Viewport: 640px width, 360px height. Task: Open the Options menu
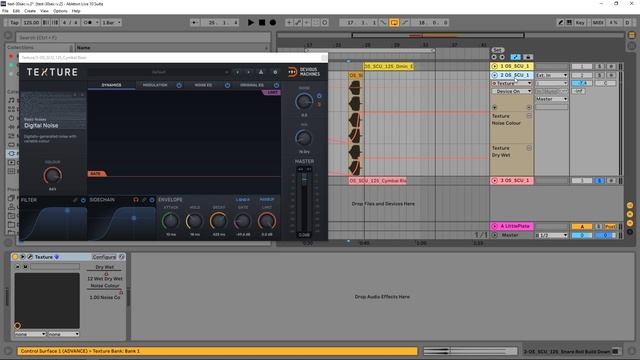click(x=60, y=11)
